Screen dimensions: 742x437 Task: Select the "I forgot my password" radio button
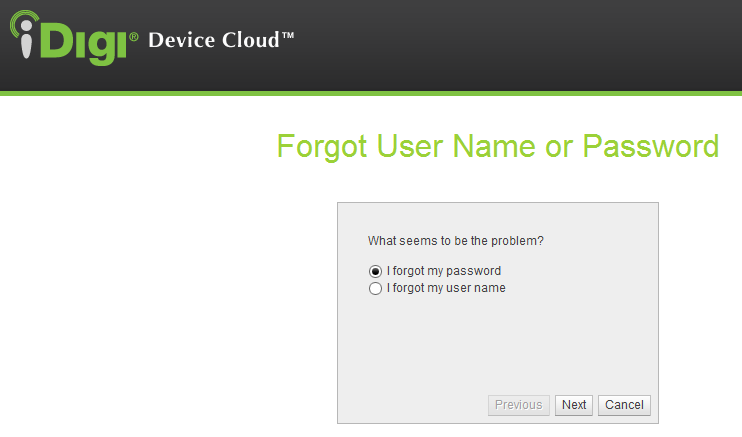coord(375,271)
